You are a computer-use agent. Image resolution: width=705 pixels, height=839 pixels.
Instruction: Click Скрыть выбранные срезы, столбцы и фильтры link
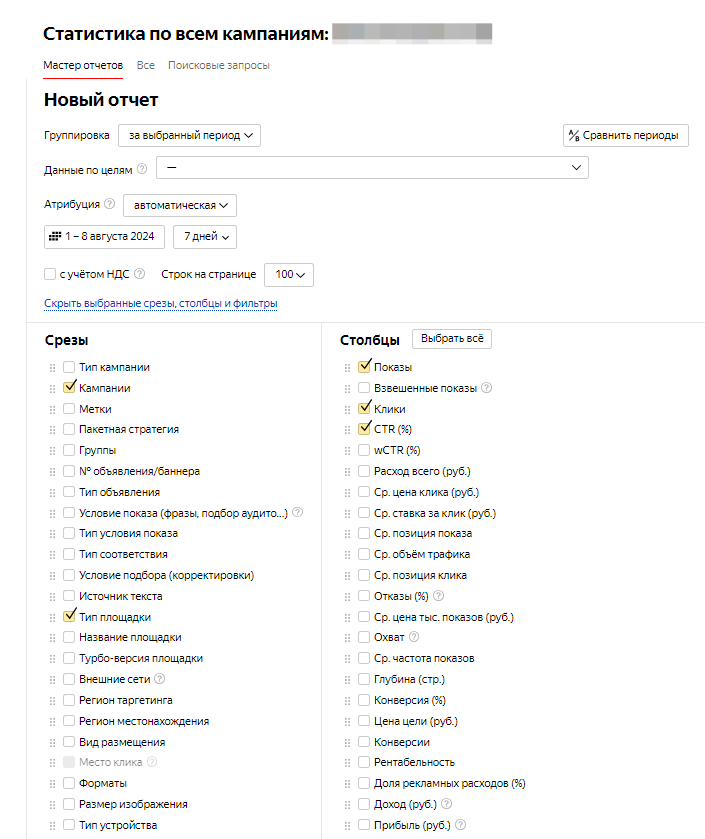point(160,303)
